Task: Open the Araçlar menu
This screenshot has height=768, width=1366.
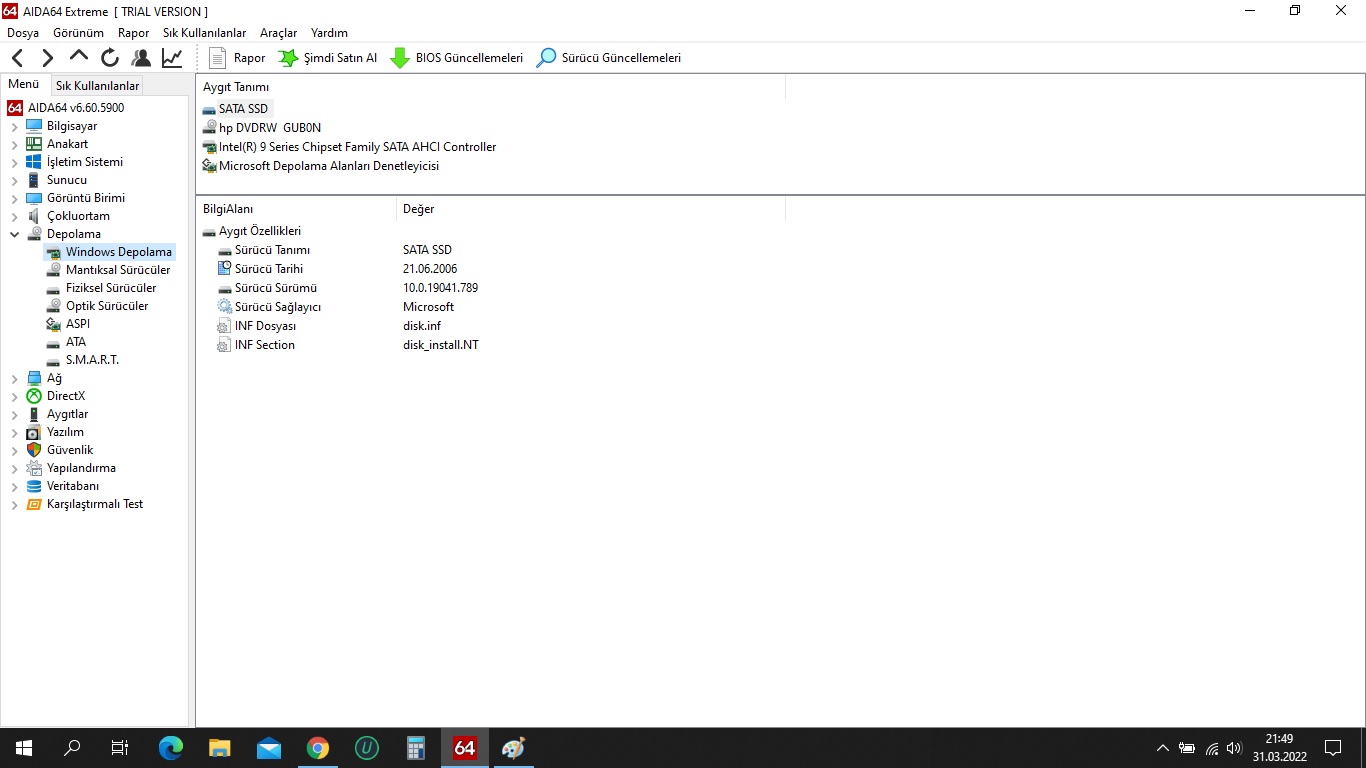Action: (x=278, y=33)
